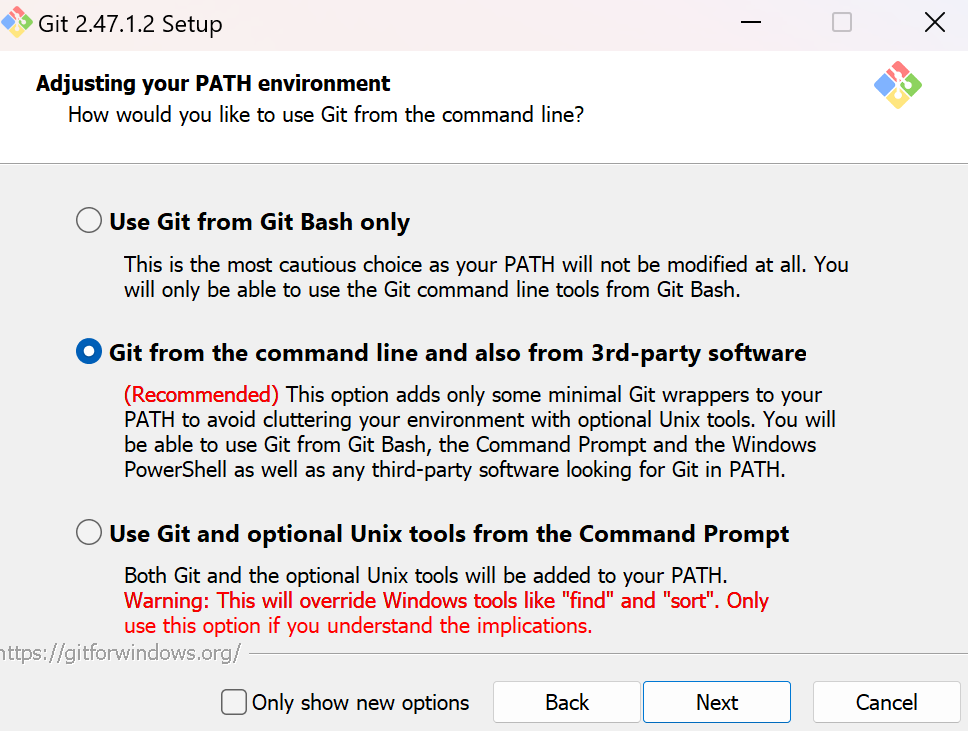Select the Use Git from Git Bash only radio button
The height and width of the screenshot is (731, 968).
[x=89, y=220]
